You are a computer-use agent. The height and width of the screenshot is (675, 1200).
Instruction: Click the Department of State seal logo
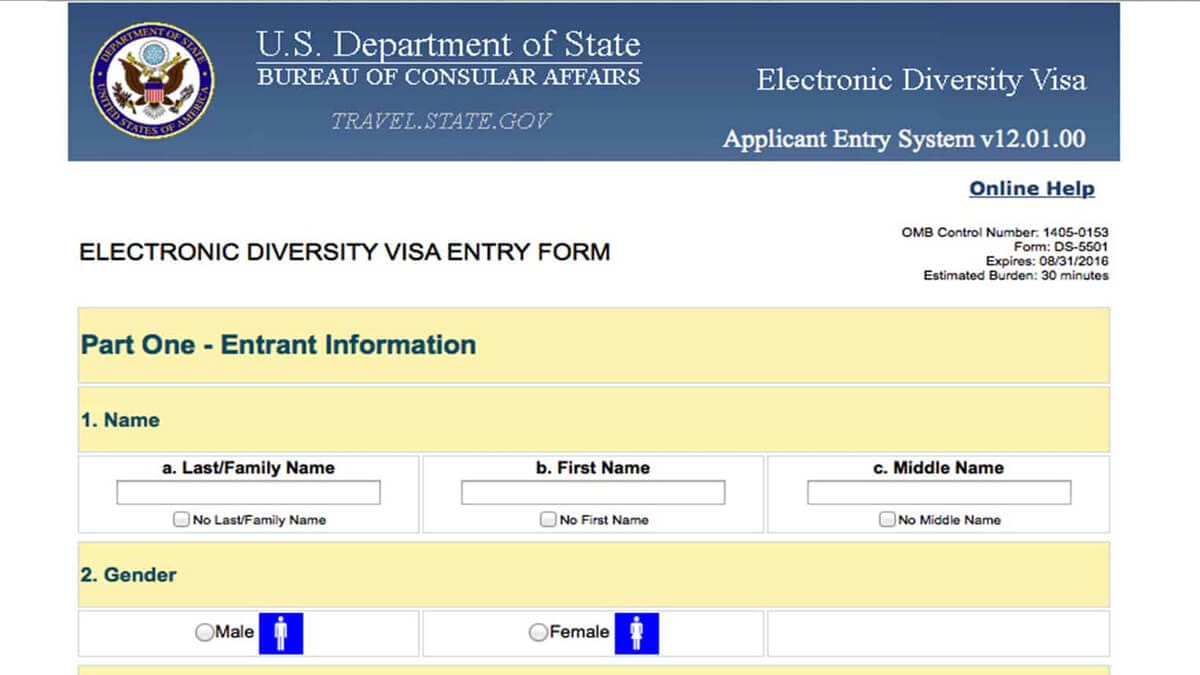click(x=153, y=81)
